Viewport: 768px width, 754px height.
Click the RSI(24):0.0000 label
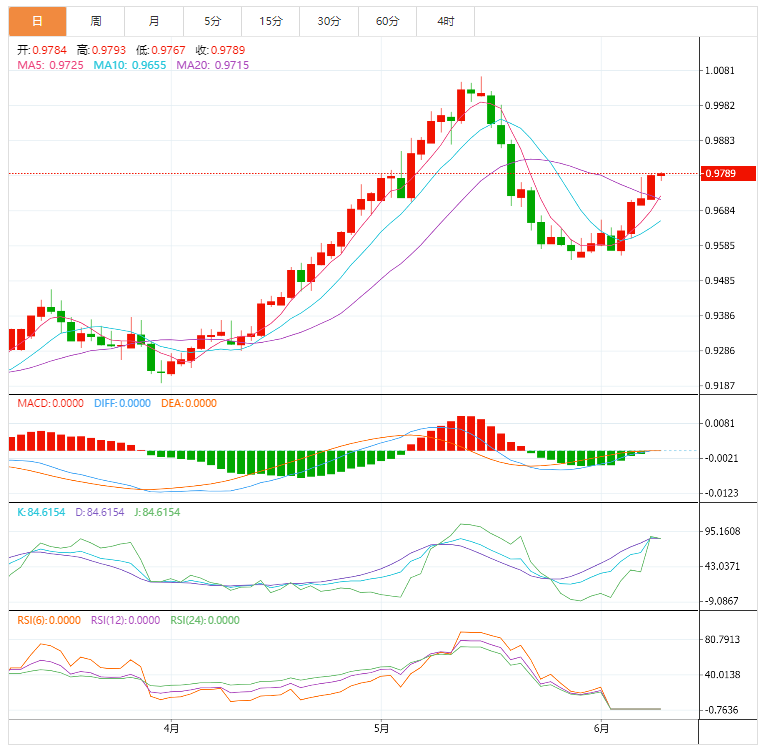pyautogui.click(x=205, y=620)
